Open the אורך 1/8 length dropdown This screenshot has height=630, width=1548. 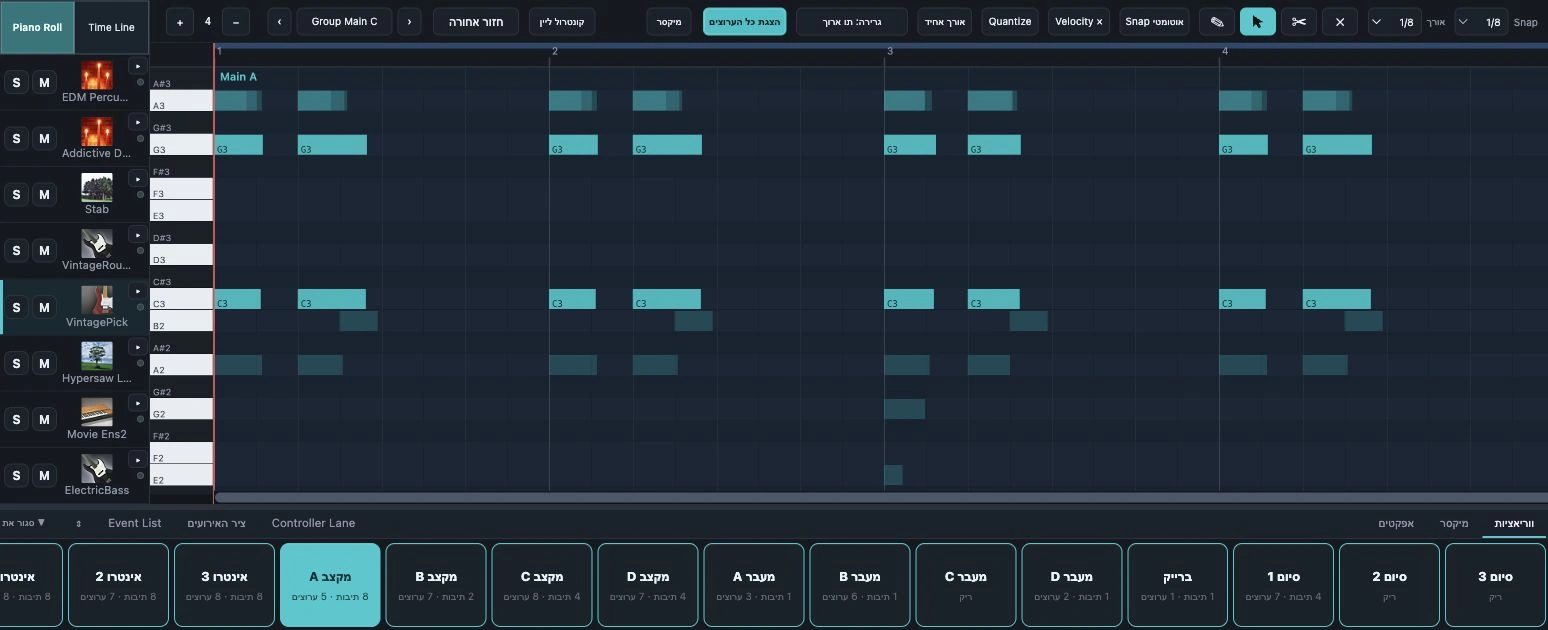coord(1396,21)
